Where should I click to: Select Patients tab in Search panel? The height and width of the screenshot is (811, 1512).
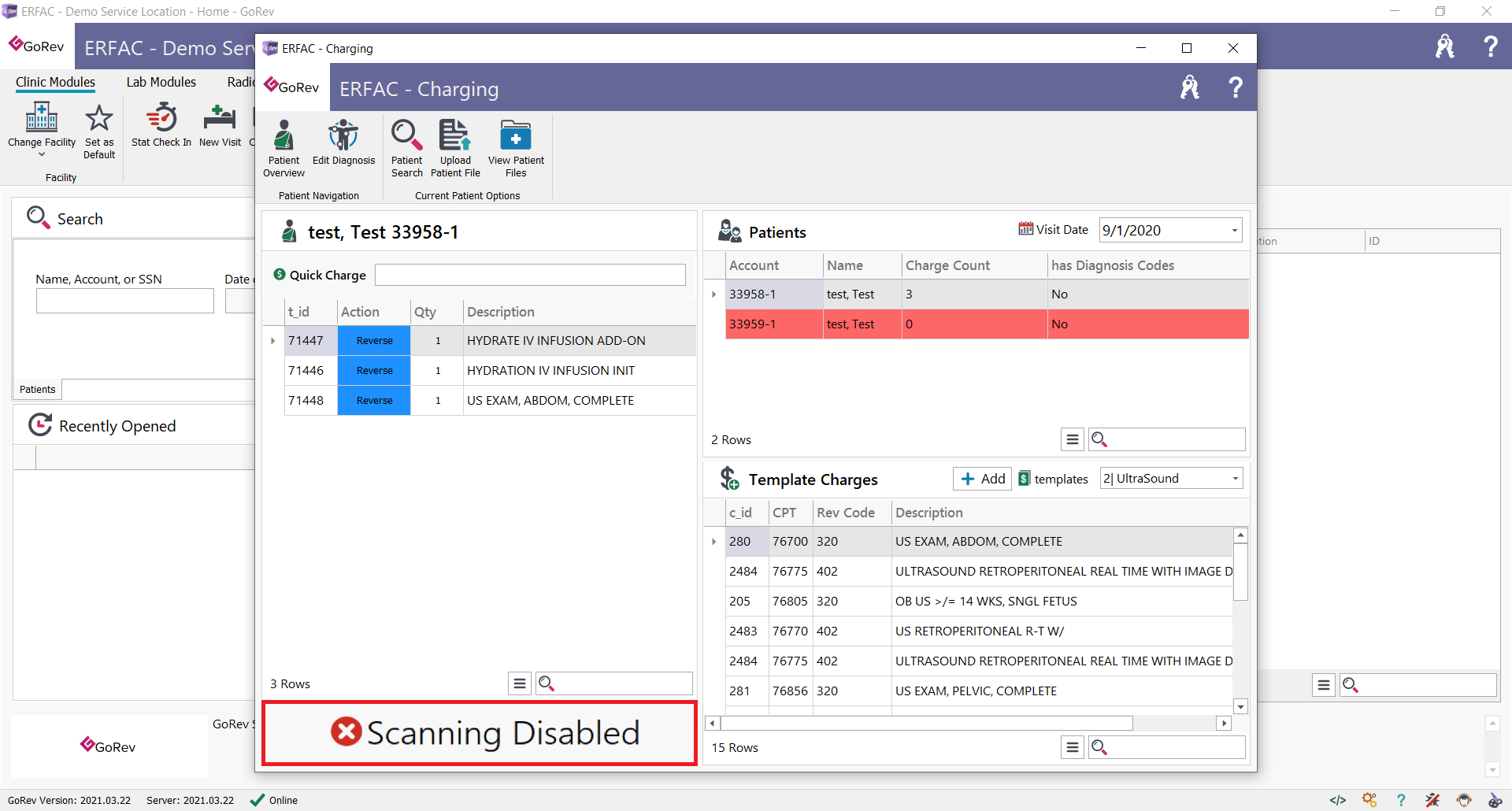pos(38,389)
